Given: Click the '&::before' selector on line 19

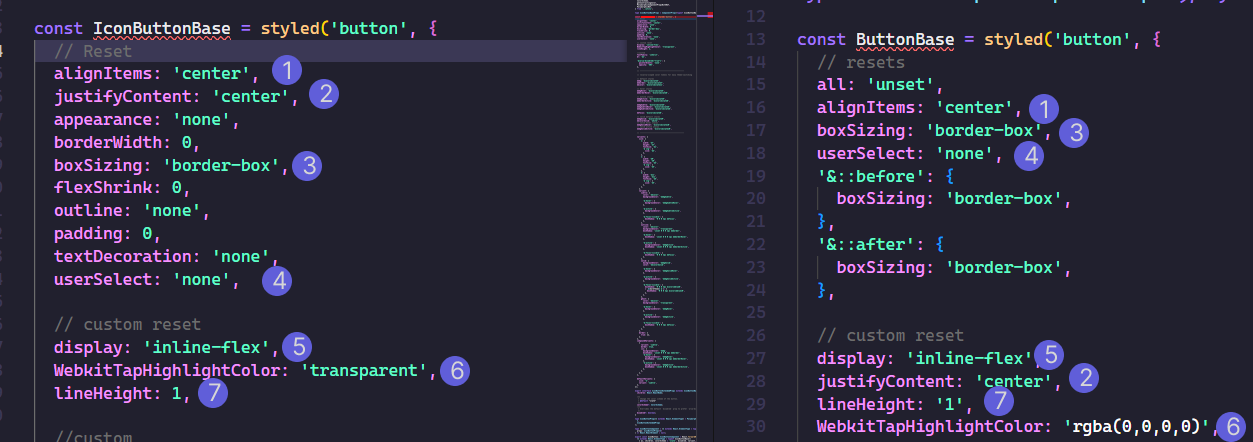Looking at the screenshot, I should click(871, 176).
